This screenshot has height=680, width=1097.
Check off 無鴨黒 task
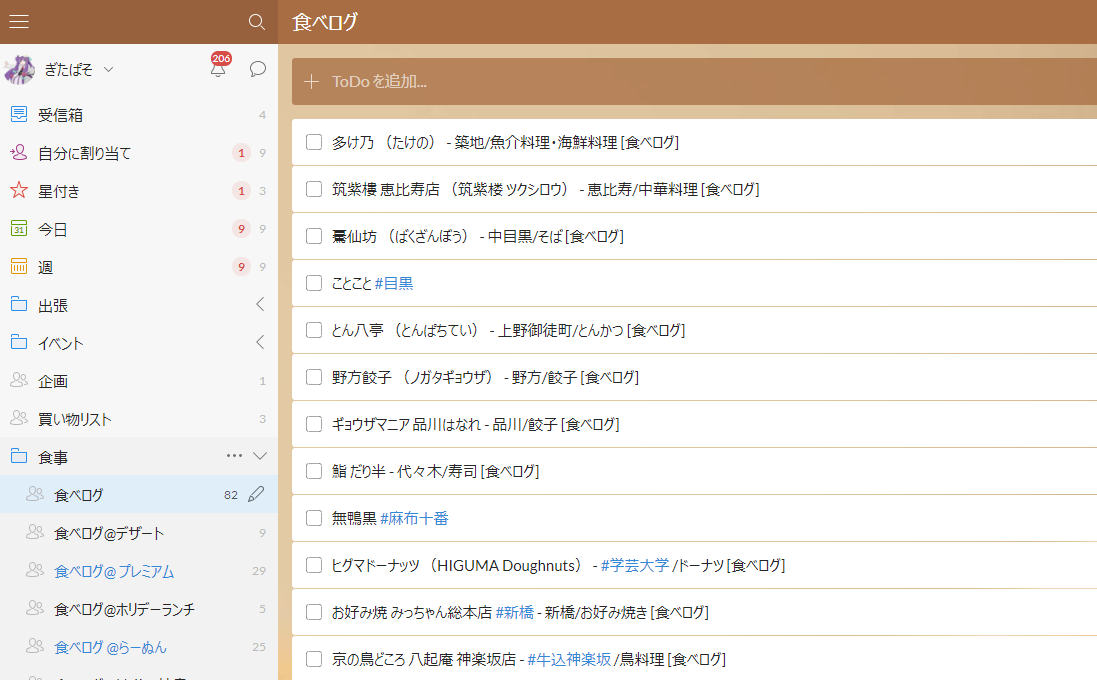click(x=314, y=518)
